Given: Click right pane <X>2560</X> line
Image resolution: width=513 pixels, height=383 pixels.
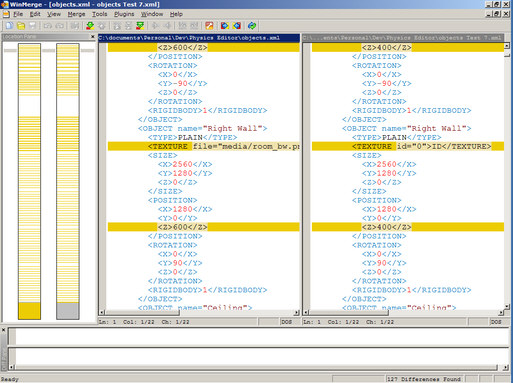Looking at the screenshot, I should tap(389, 164).
